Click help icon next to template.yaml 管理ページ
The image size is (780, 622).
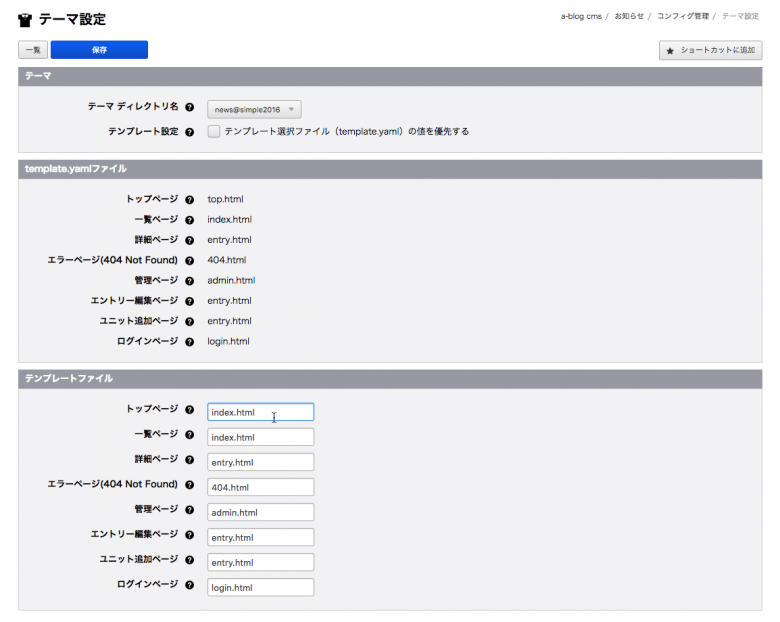click(190, 281)
